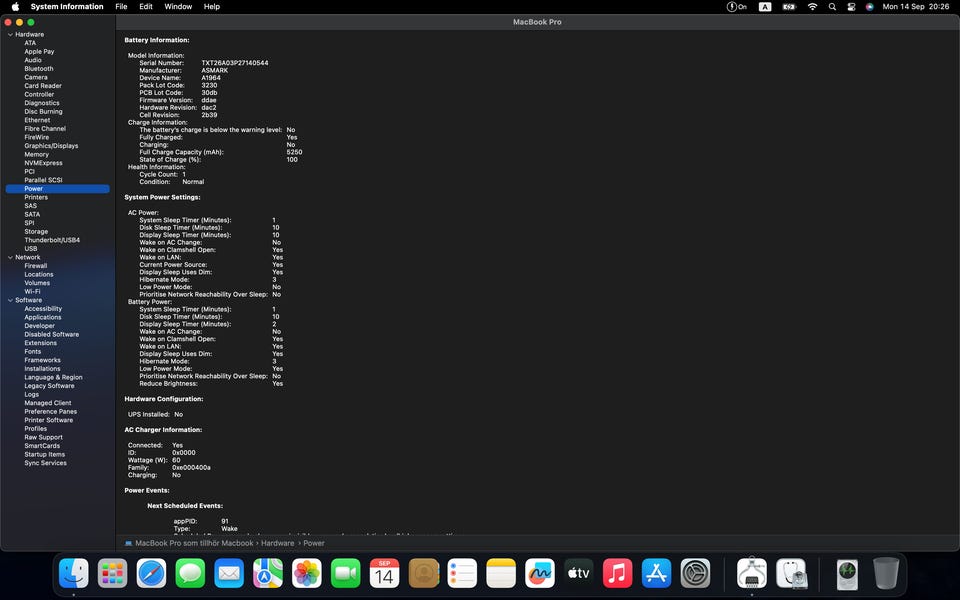Select Graphics/Displays in the sidebar

click(x=51, y=146)
